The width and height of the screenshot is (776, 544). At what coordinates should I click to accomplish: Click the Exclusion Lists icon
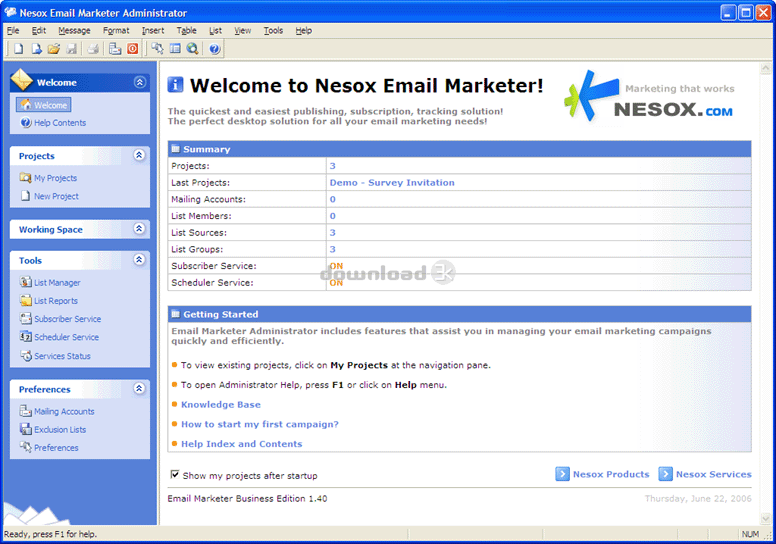[25, 429]
